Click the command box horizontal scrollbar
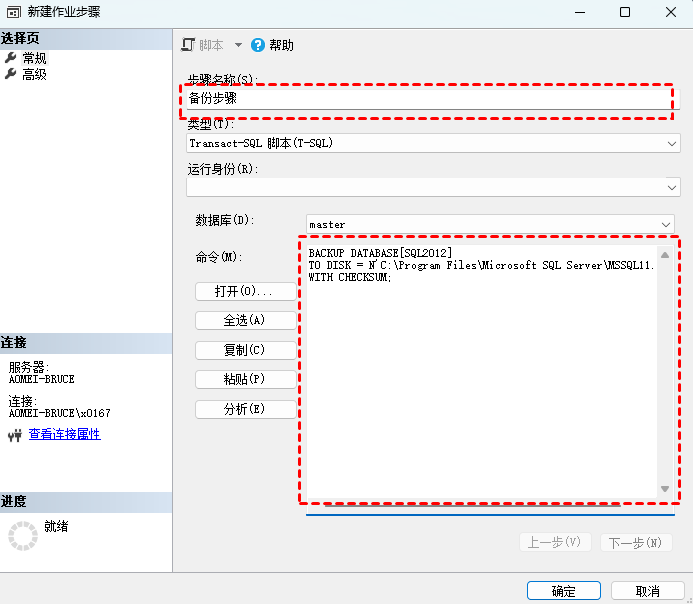Image resolution: width=693 pixels, height=604 pixels. pos(473,505)
